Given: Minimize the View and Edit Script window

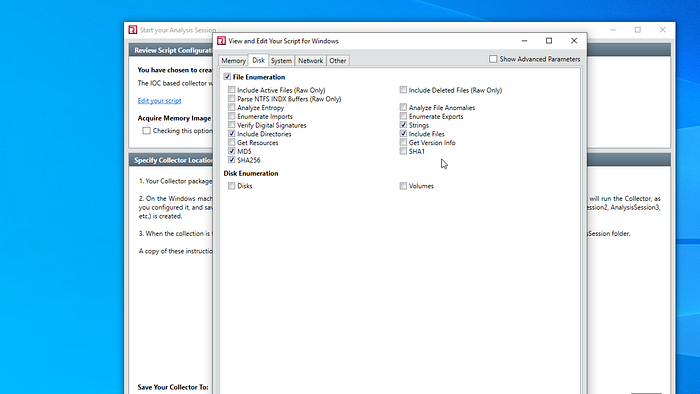Looking at the screenshot, I should 525,41.
